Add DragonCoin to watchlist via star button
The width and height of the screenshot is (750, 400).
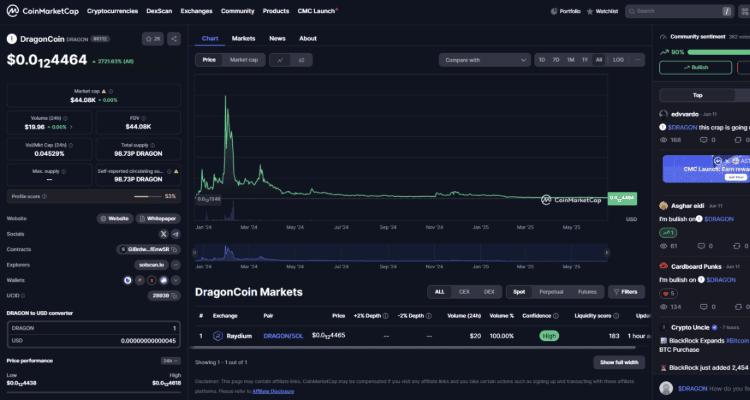click(x=153, y=39)
